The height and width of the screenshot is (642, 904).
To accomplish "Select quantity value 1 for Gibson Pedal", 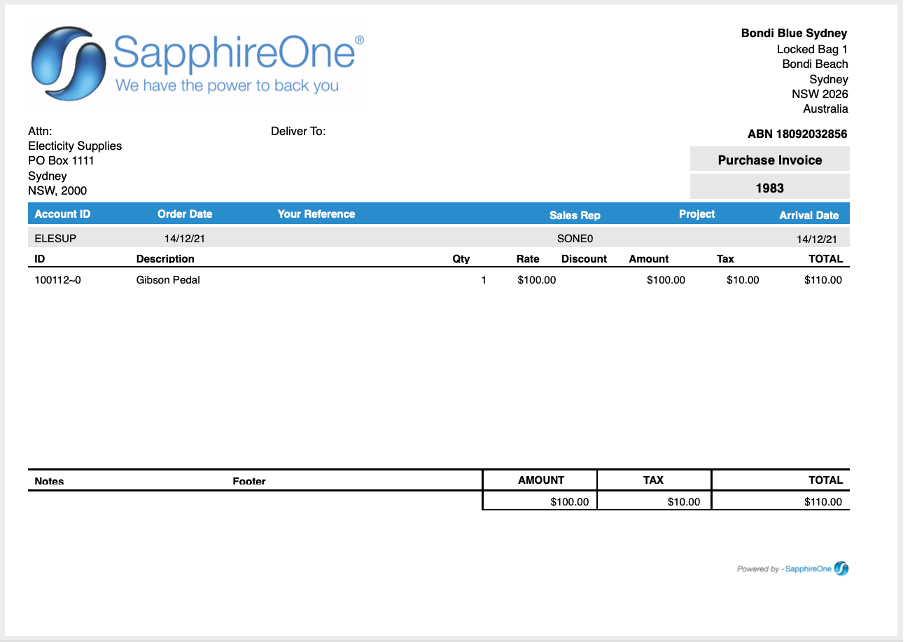I will (484, 280).
